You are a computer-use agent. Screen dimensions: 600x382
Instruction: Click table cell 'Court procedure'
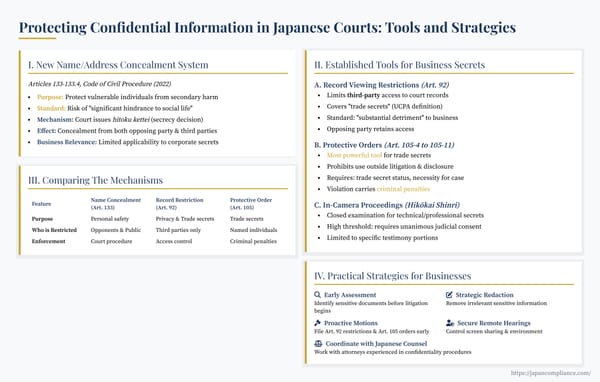click(111, 241)
